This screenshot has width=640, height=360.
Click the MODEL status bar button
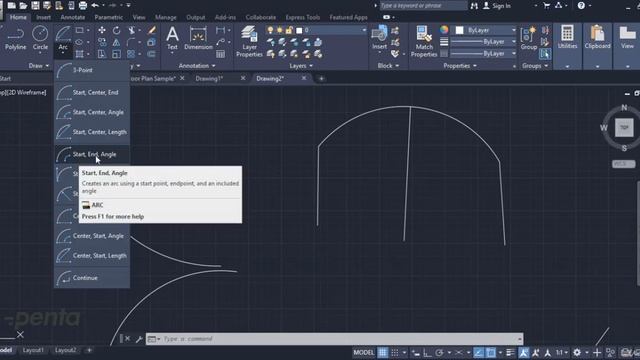pos(363,352)
